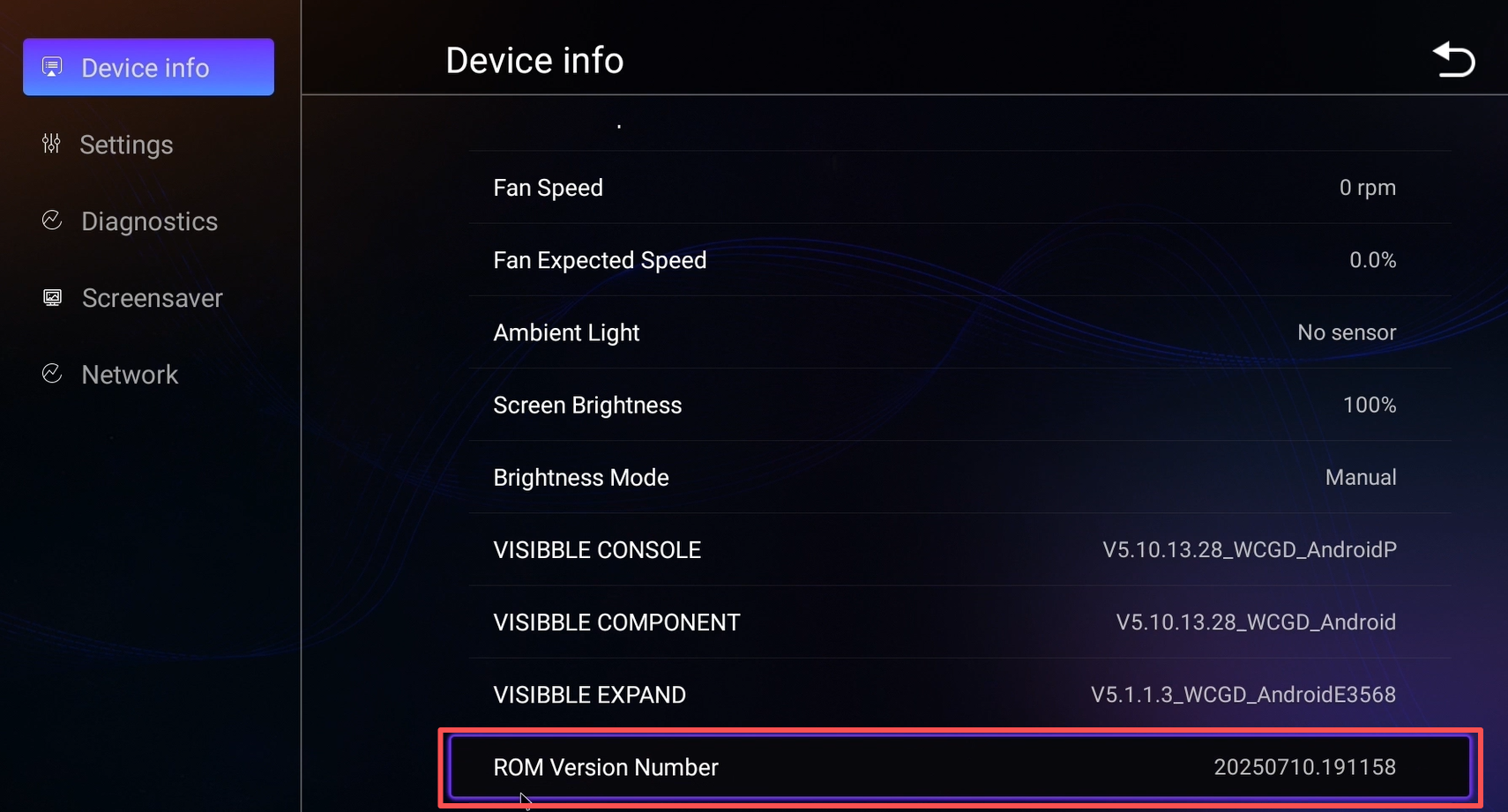The image size is (1508, 812).
Task: Click the Diagnostics gauge icon
Action: tap(52, 220)
